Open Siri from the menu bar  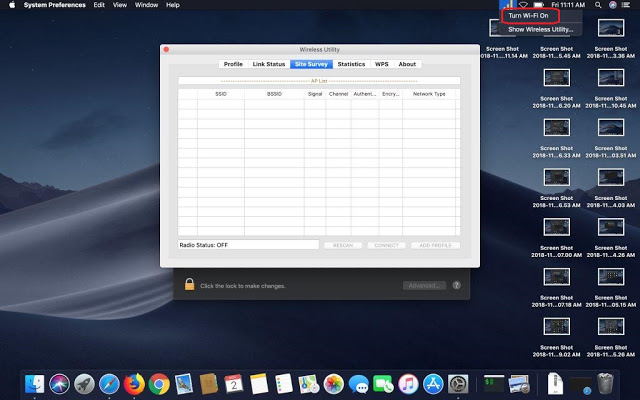coord(612,5)
